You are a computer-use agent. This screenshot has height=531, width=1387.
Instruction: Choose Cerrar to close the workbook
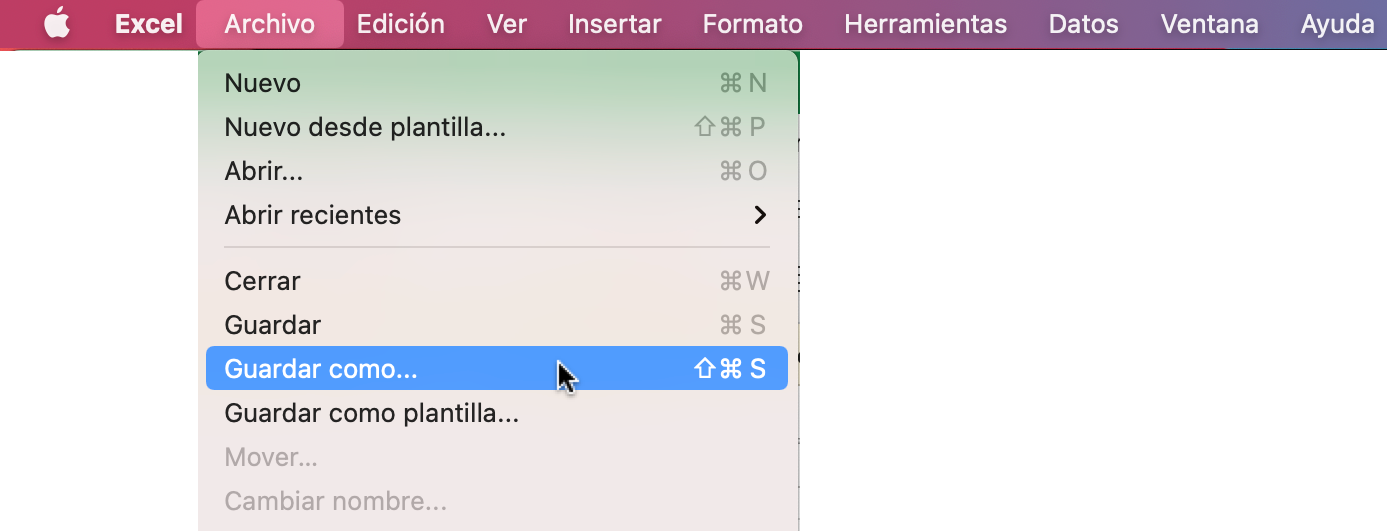click(x=262, y=281)
